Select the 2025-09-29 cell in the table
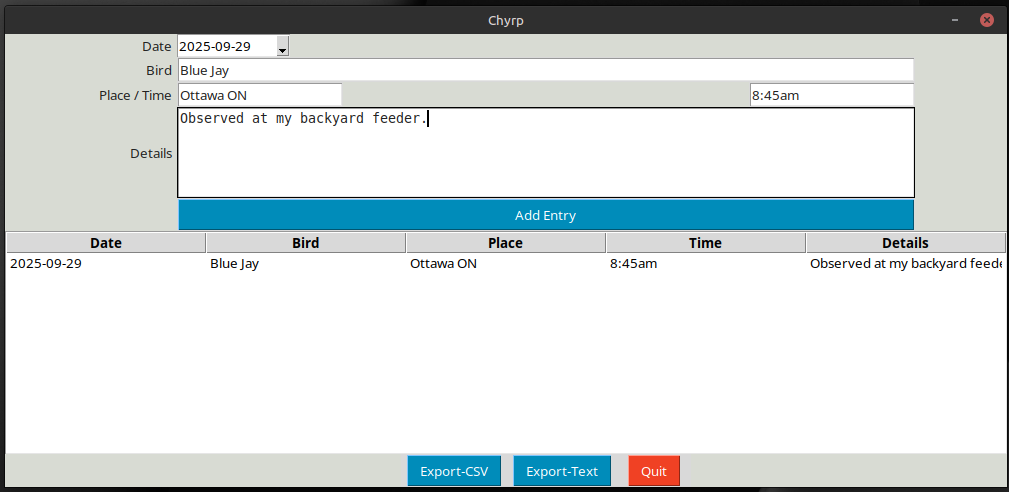The height and width of the screenshot is (492, 1009). pos(46,264)
